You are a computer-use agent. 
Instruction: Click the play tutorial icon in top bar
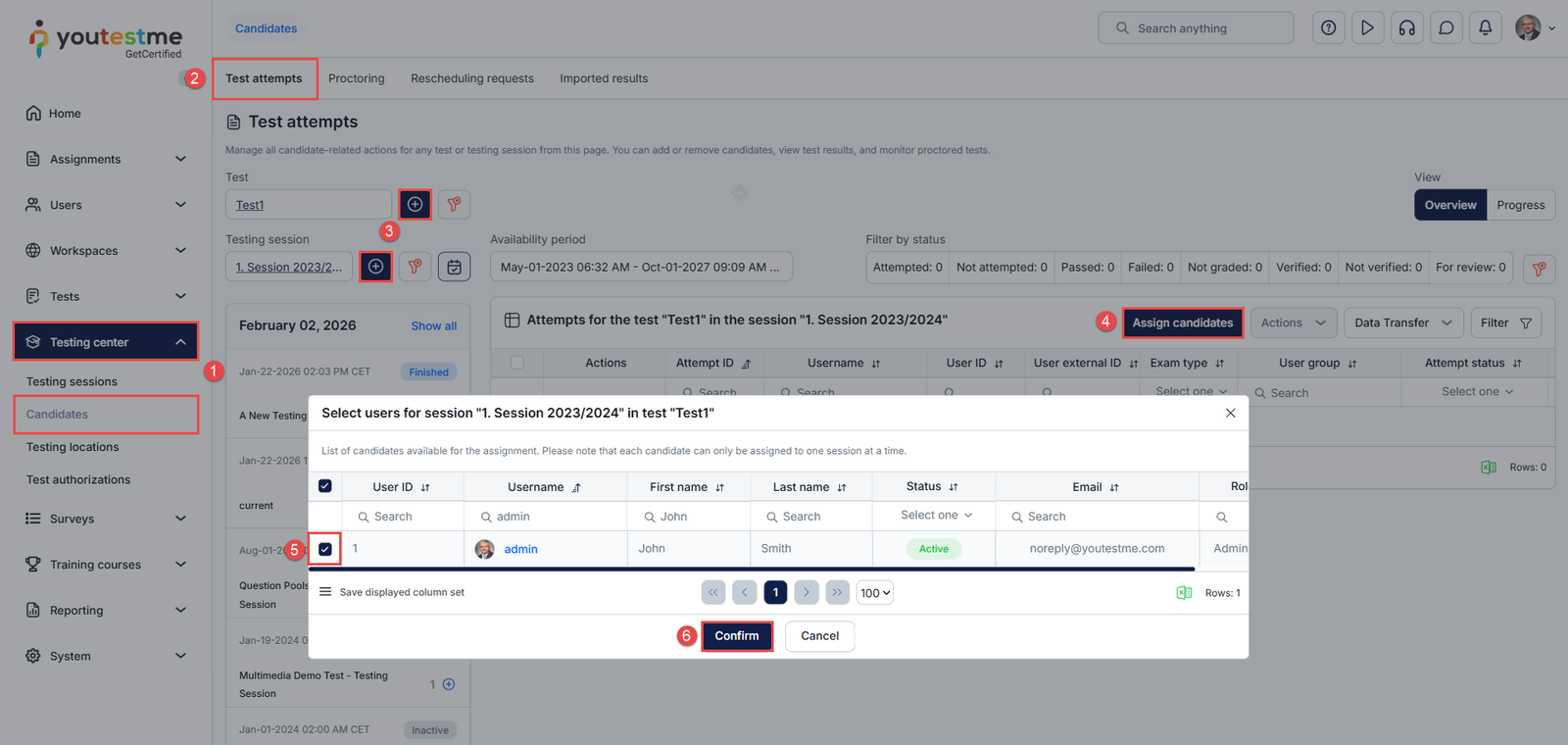coord(1367,28)
